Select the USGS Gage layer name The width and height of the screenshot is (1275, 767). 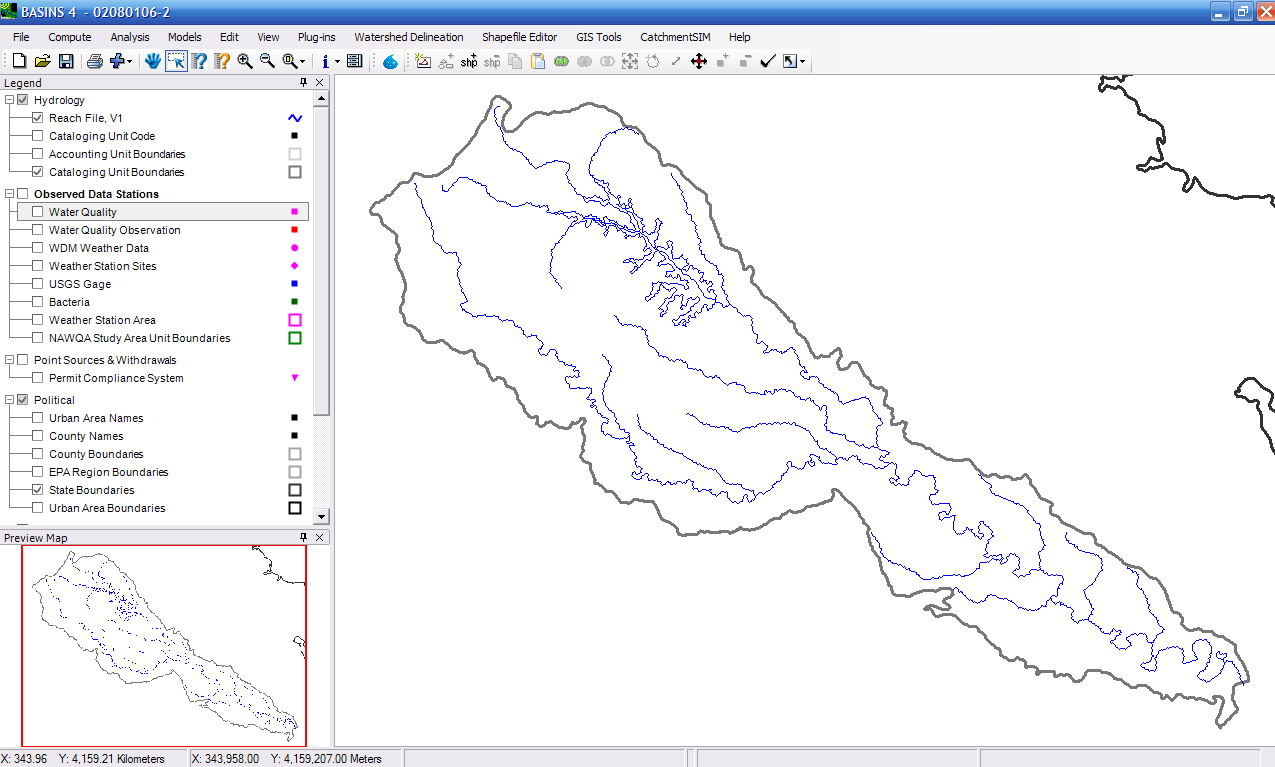tap(80, 284)
